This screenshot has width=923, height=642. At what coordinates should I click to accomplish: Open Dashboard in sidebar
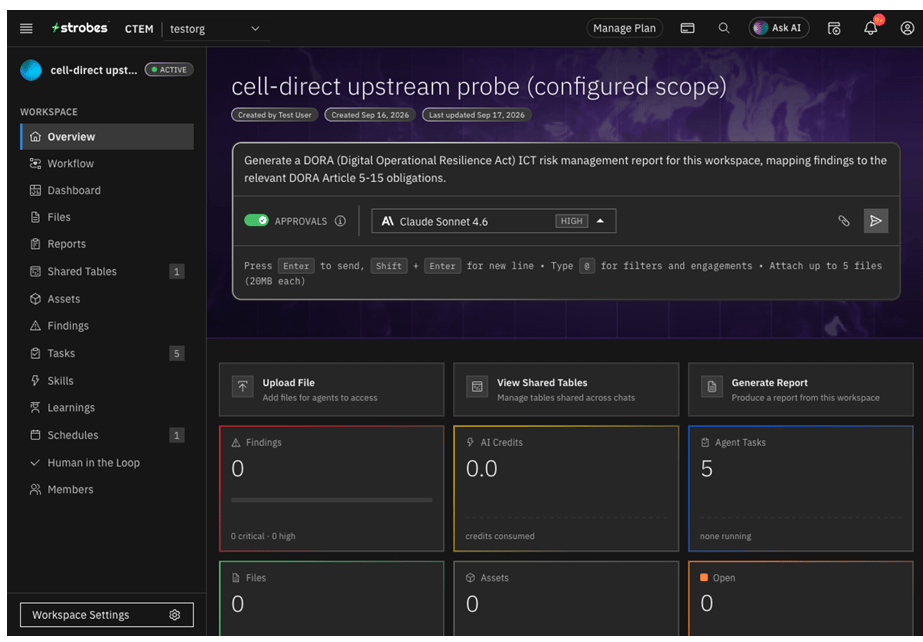pyautogui.click(x=107, y=190)
